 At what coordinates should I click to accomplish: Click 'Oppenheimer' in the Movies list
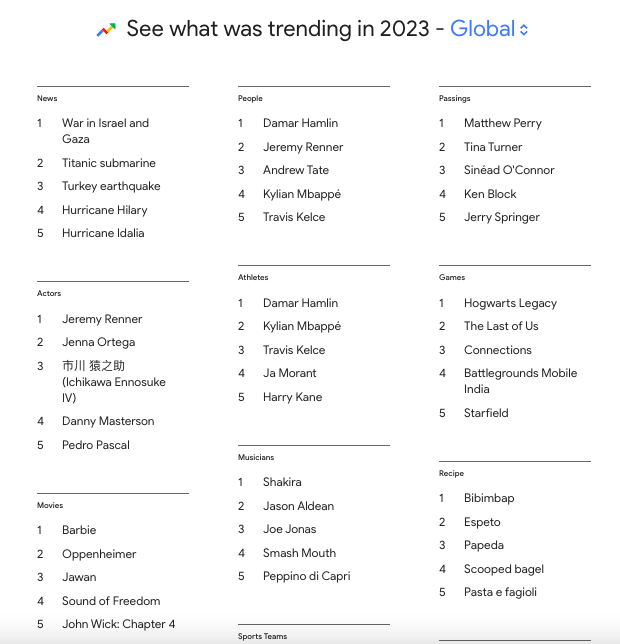[x=99, y=554]
